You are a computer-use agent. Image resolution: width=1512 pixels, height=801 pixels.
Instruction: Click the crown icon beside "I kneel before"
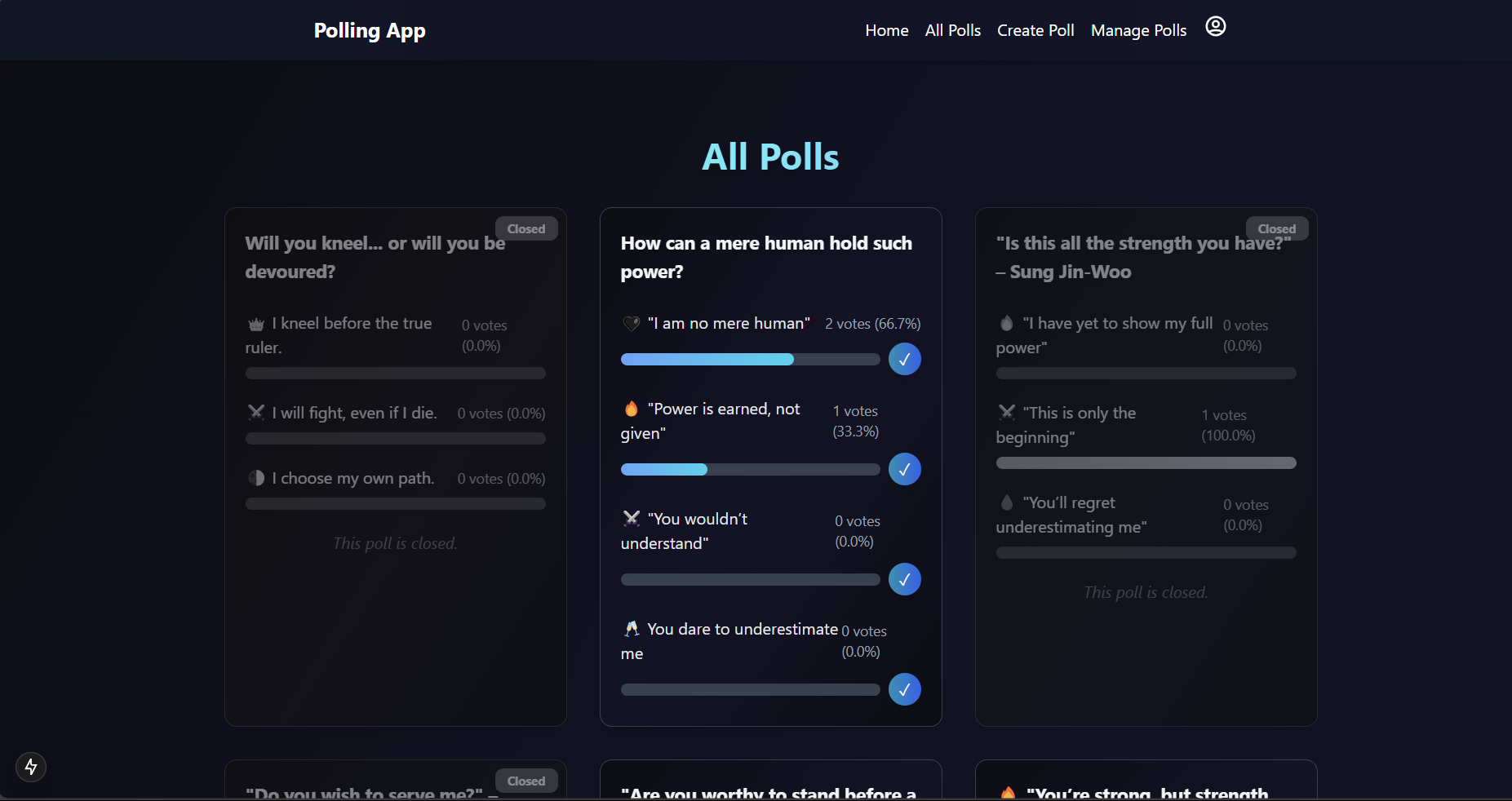point(256,324)
